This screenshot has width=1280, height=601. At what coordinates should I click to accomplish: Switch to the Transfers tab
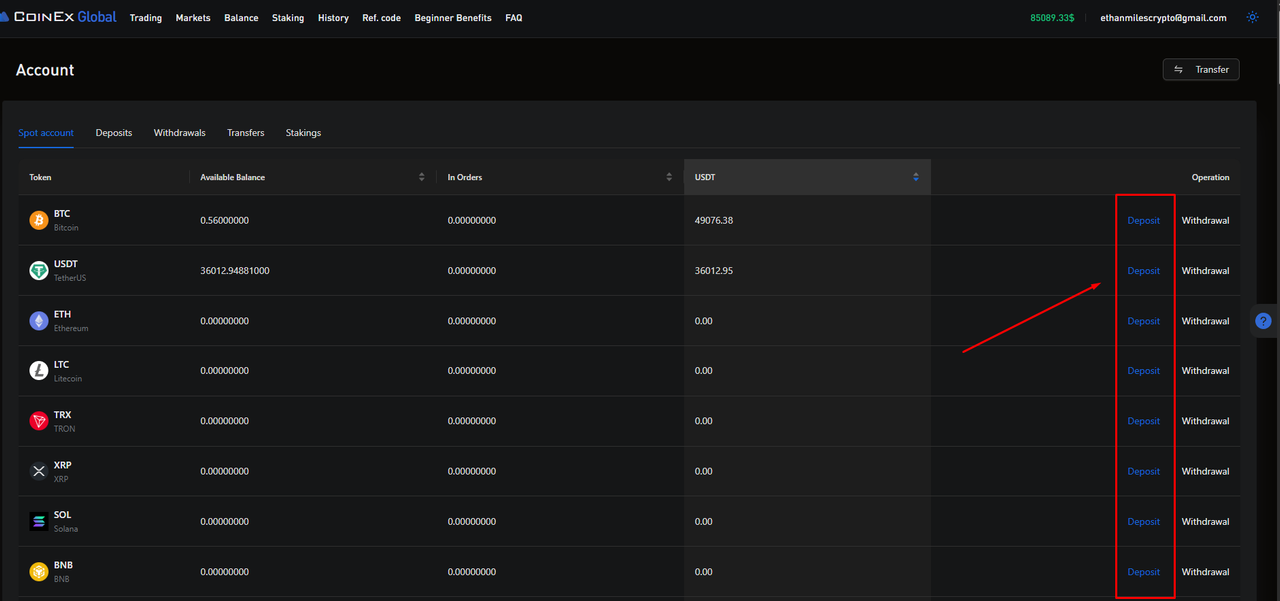pos(246,133)
